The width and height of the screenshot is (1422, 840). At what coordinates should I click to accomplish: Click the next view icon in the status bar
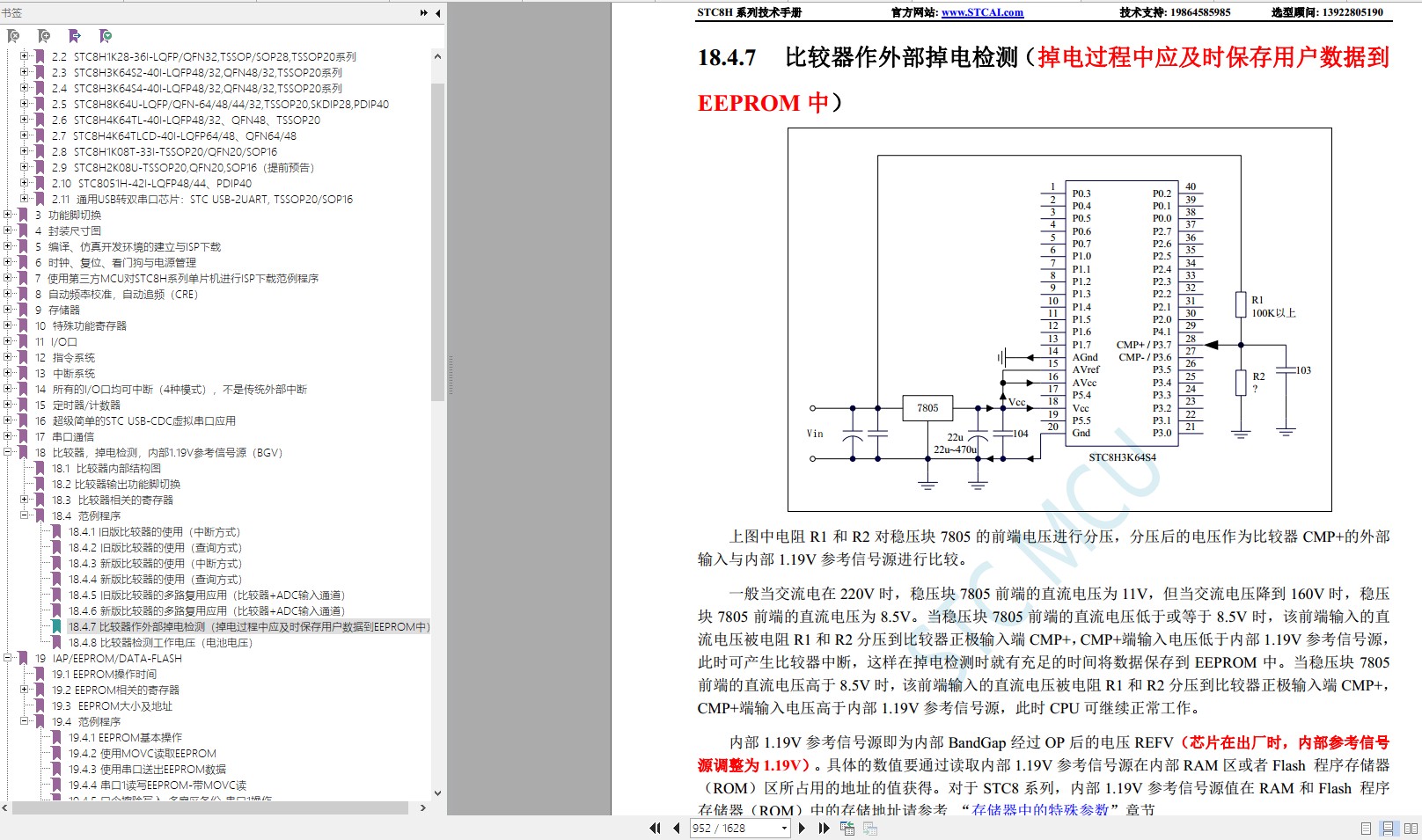coord(869,828)
